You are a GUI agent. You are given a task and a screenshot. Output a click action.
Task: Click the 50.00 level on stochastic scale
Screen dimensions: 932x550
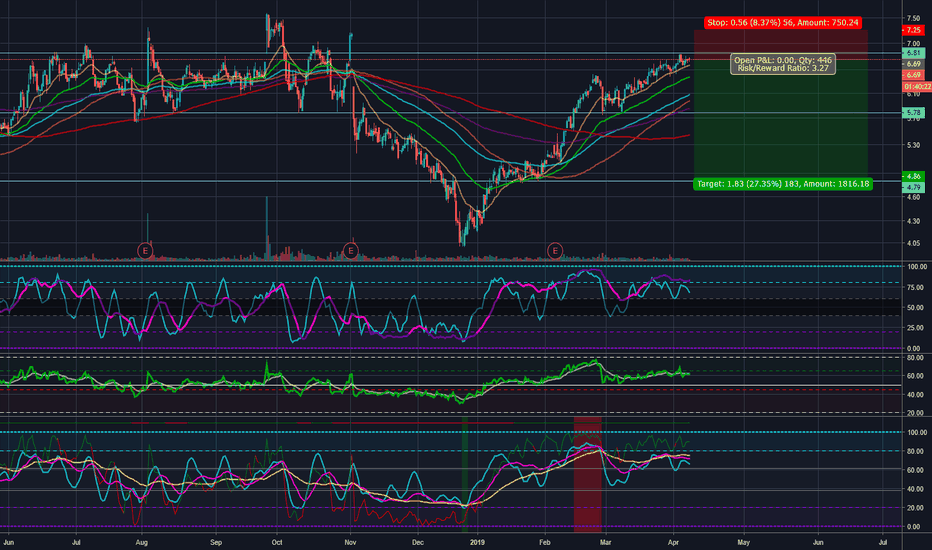coord(915,308)
